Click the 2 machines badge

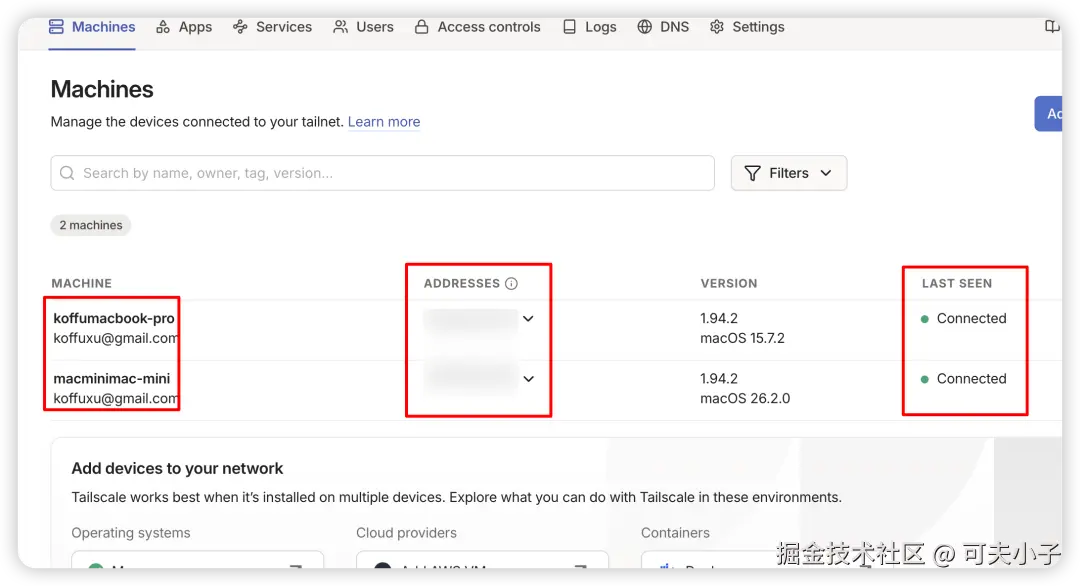91,225
